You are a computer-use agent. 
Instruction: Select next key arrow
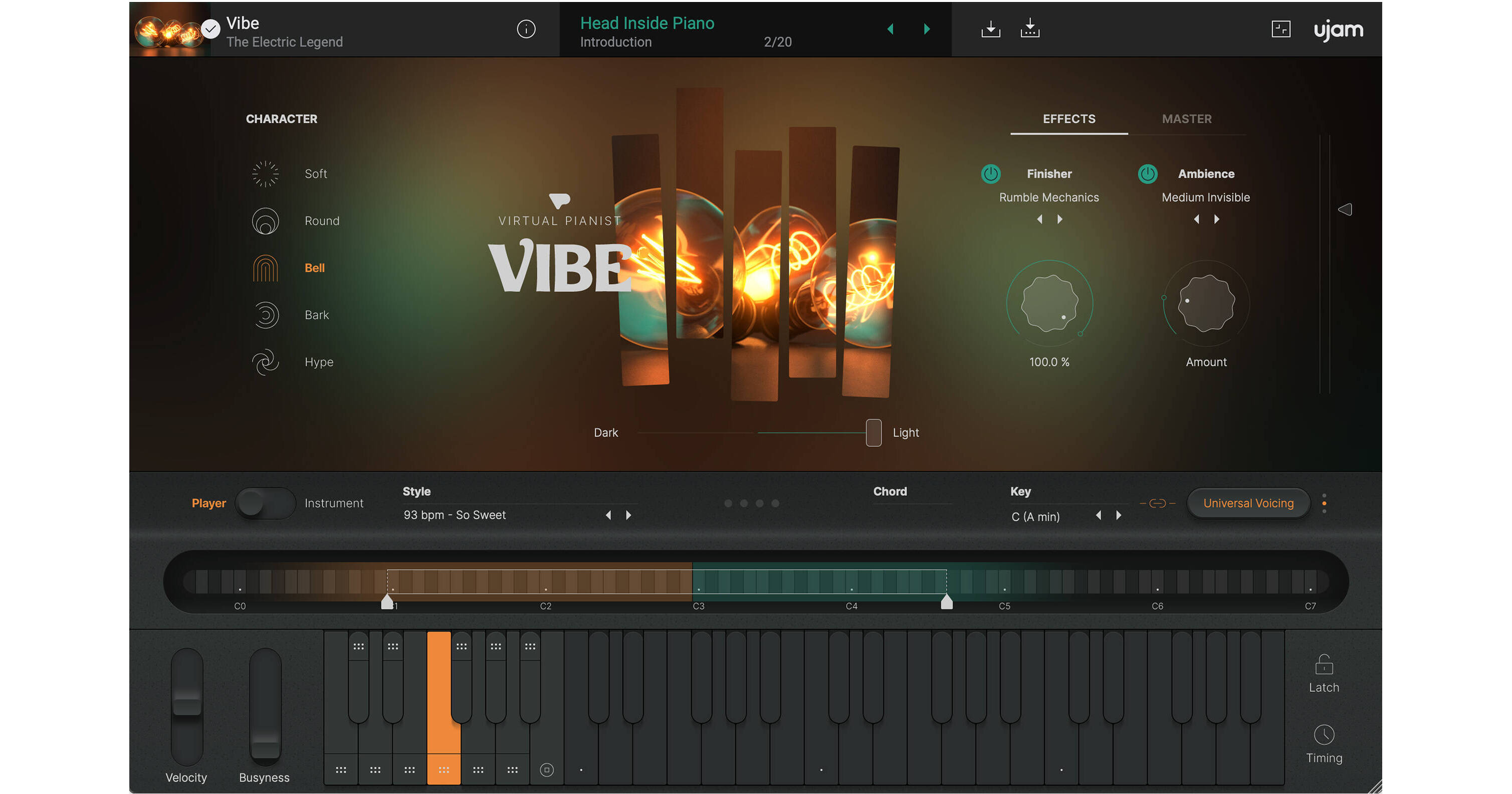1119,515
